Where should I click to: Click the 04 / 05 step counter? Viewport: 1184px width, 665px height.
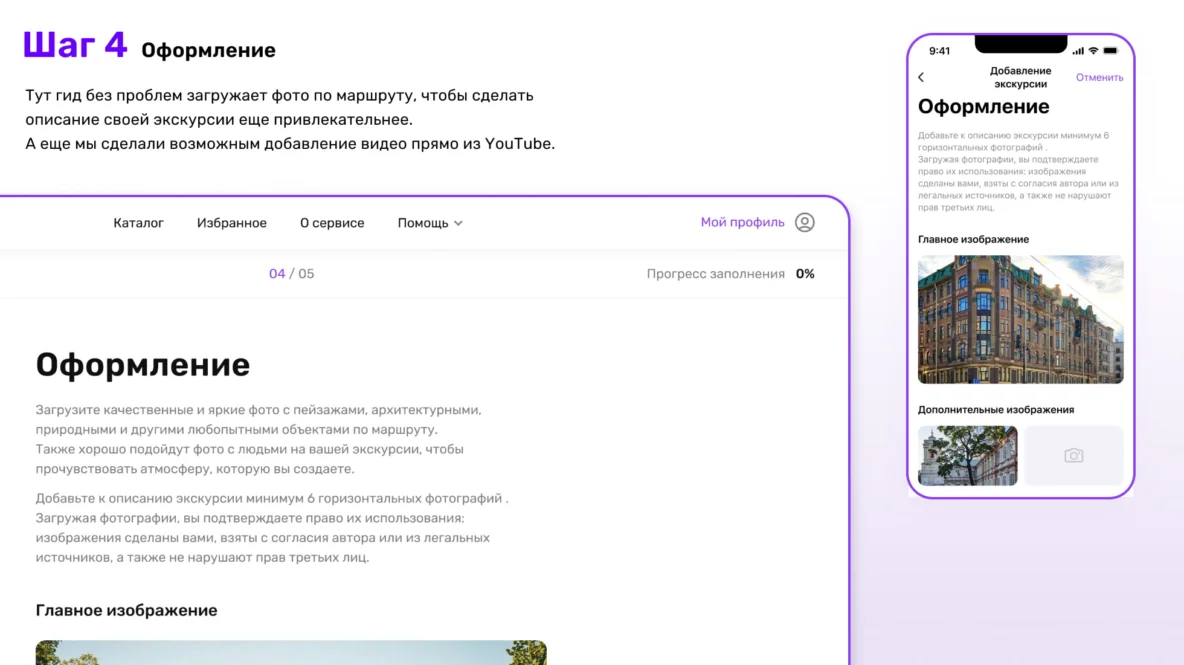point(291,273)
